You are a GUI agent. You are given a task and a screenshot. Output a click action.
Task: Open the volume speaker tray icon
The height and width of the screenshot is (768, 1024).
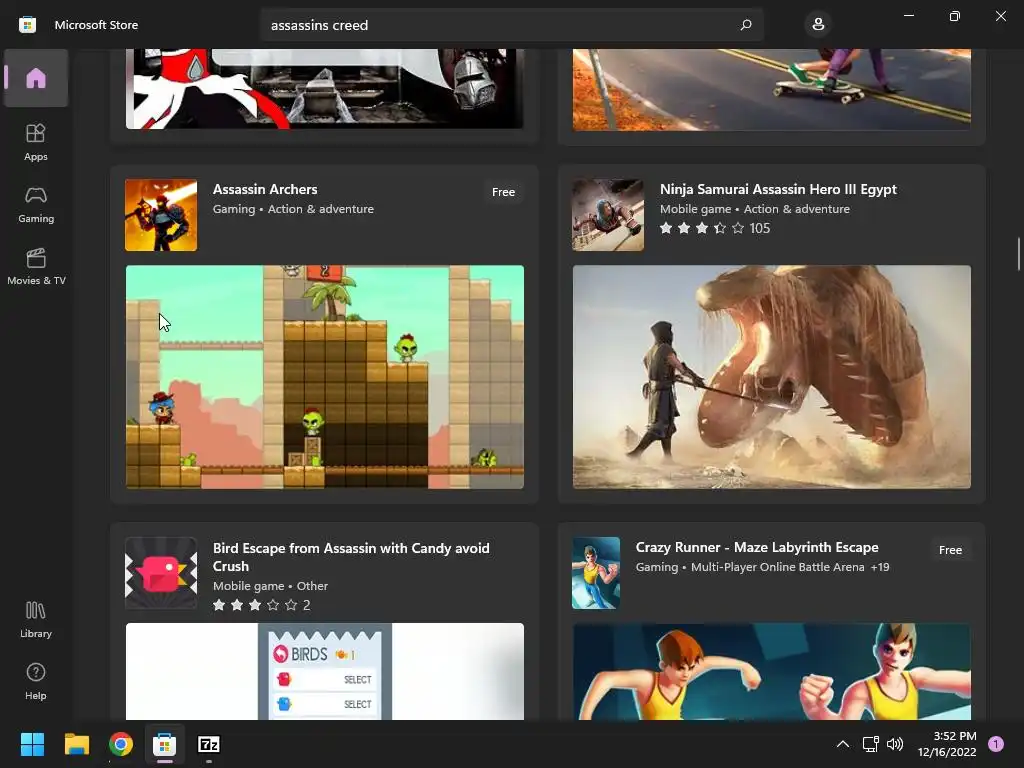(895, 744)
